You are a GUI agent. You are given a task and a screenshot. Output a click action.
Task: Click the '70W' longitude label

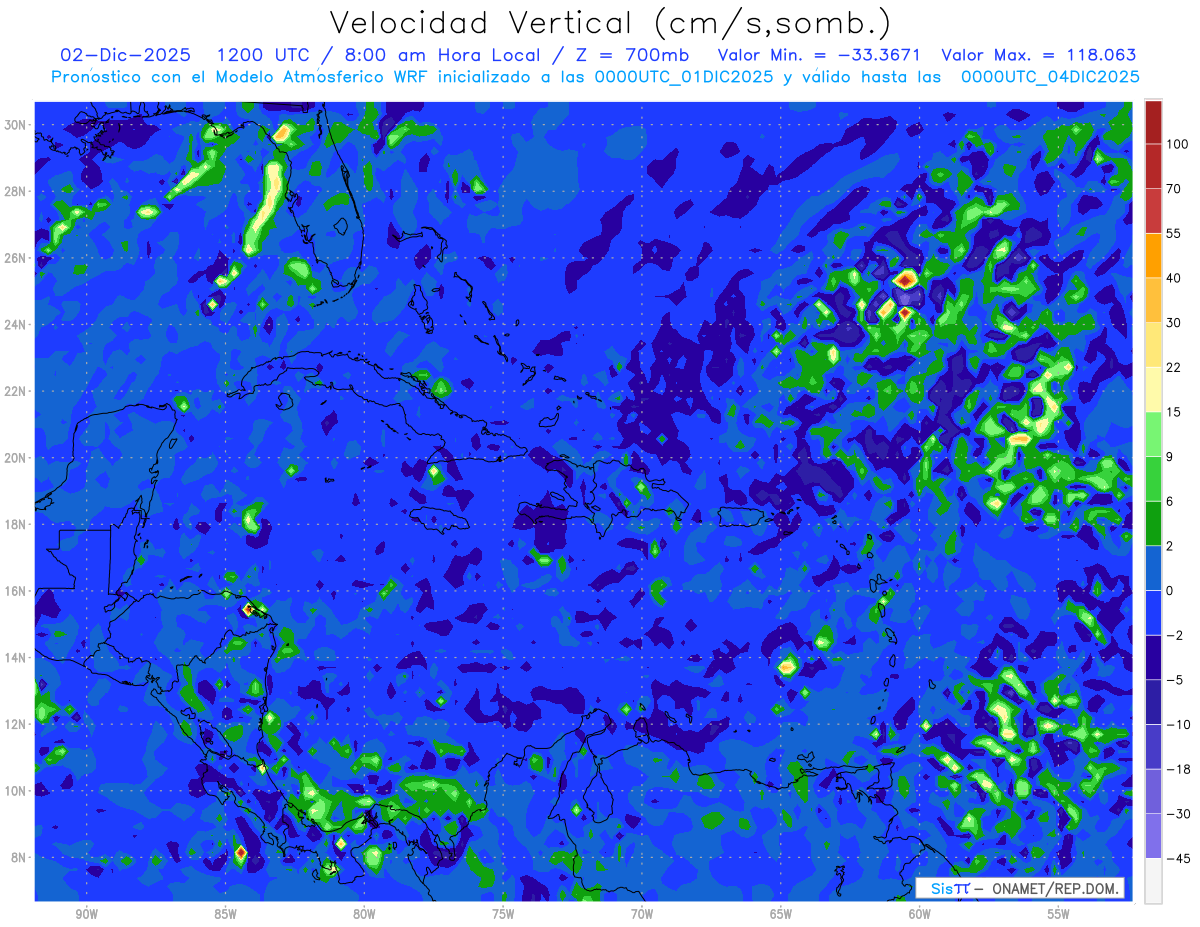(x=642, y=914)
